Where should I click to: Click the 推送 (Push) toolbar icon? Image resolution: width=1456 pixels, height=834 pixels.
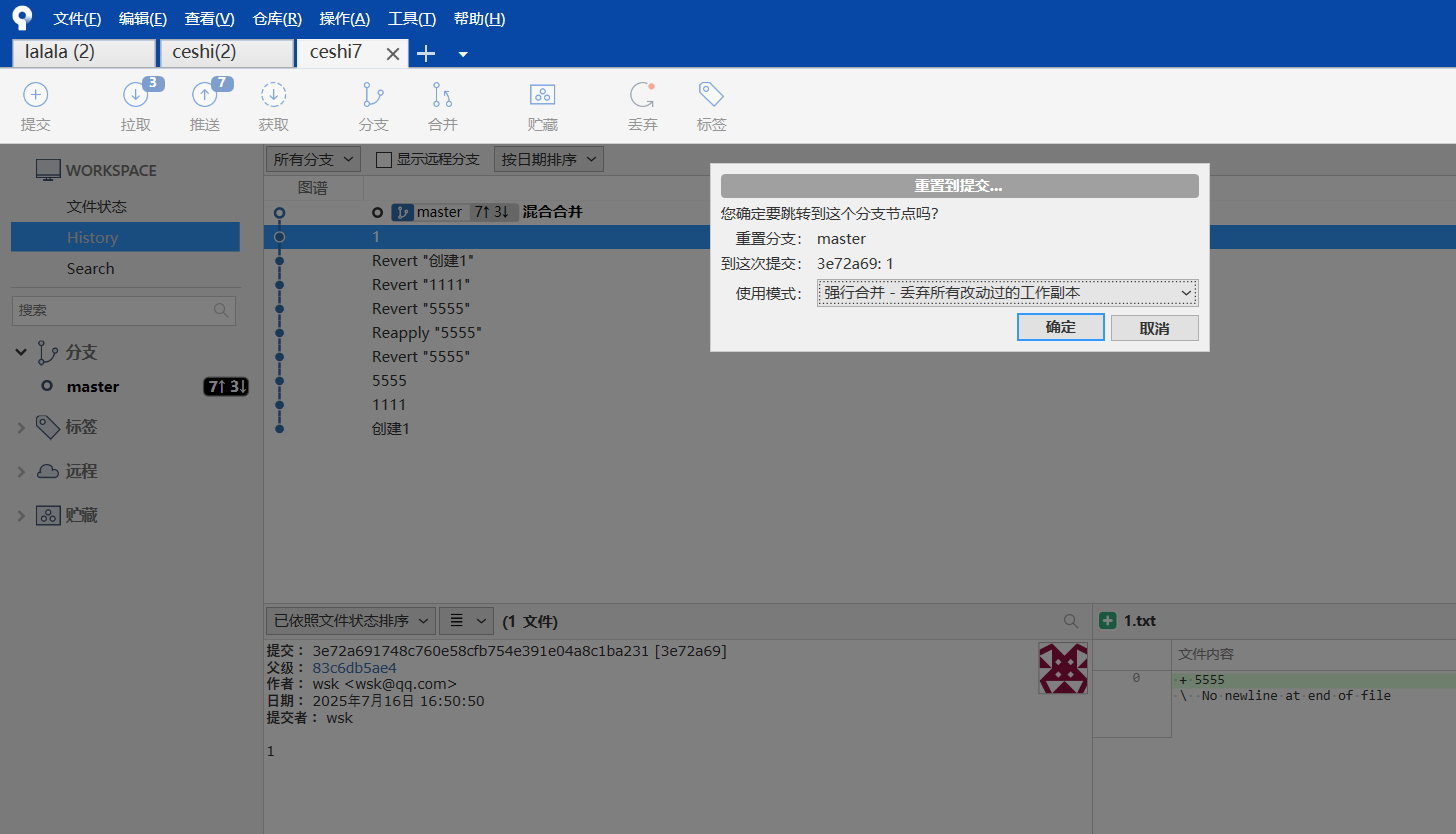(204, 95)
